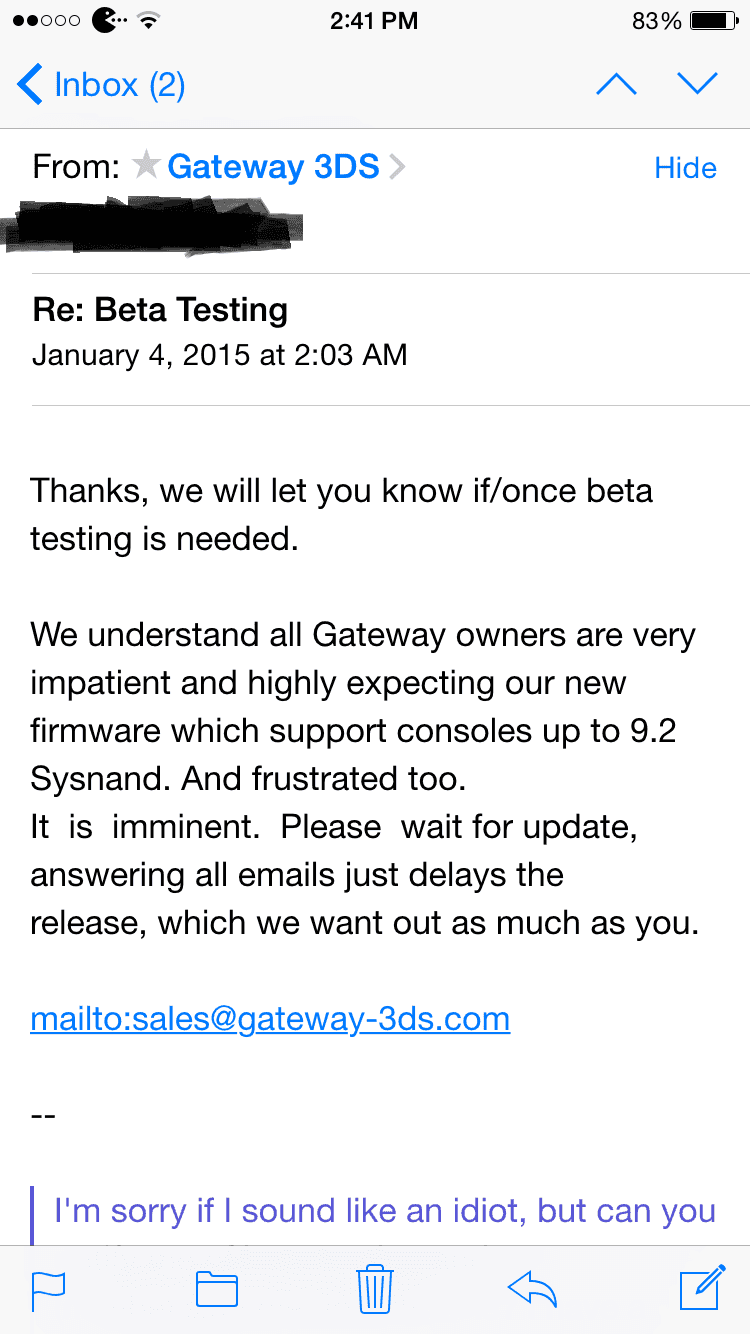Delete email with the trash icon
Viewport: 750px width, 1334px height.
tap(375, 1289)
